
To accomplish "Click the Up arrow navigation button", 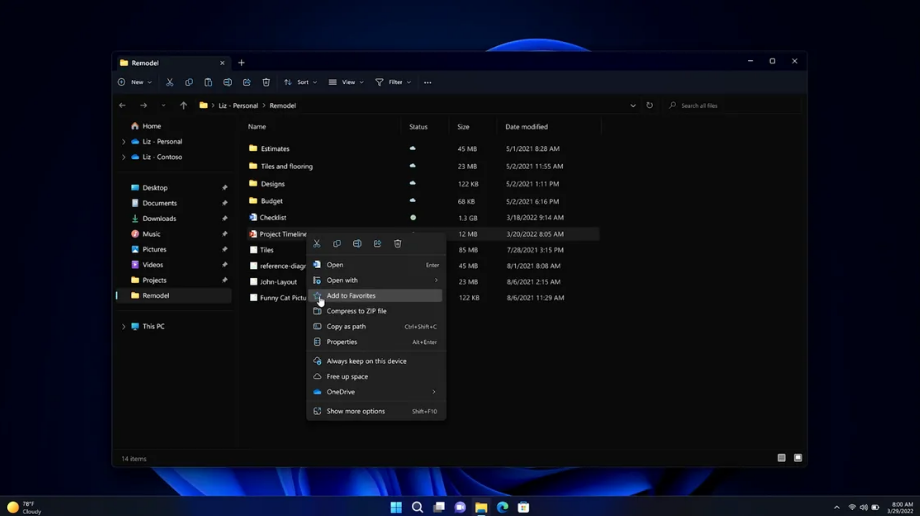I will pyautogui.click(x=183, y=105).
